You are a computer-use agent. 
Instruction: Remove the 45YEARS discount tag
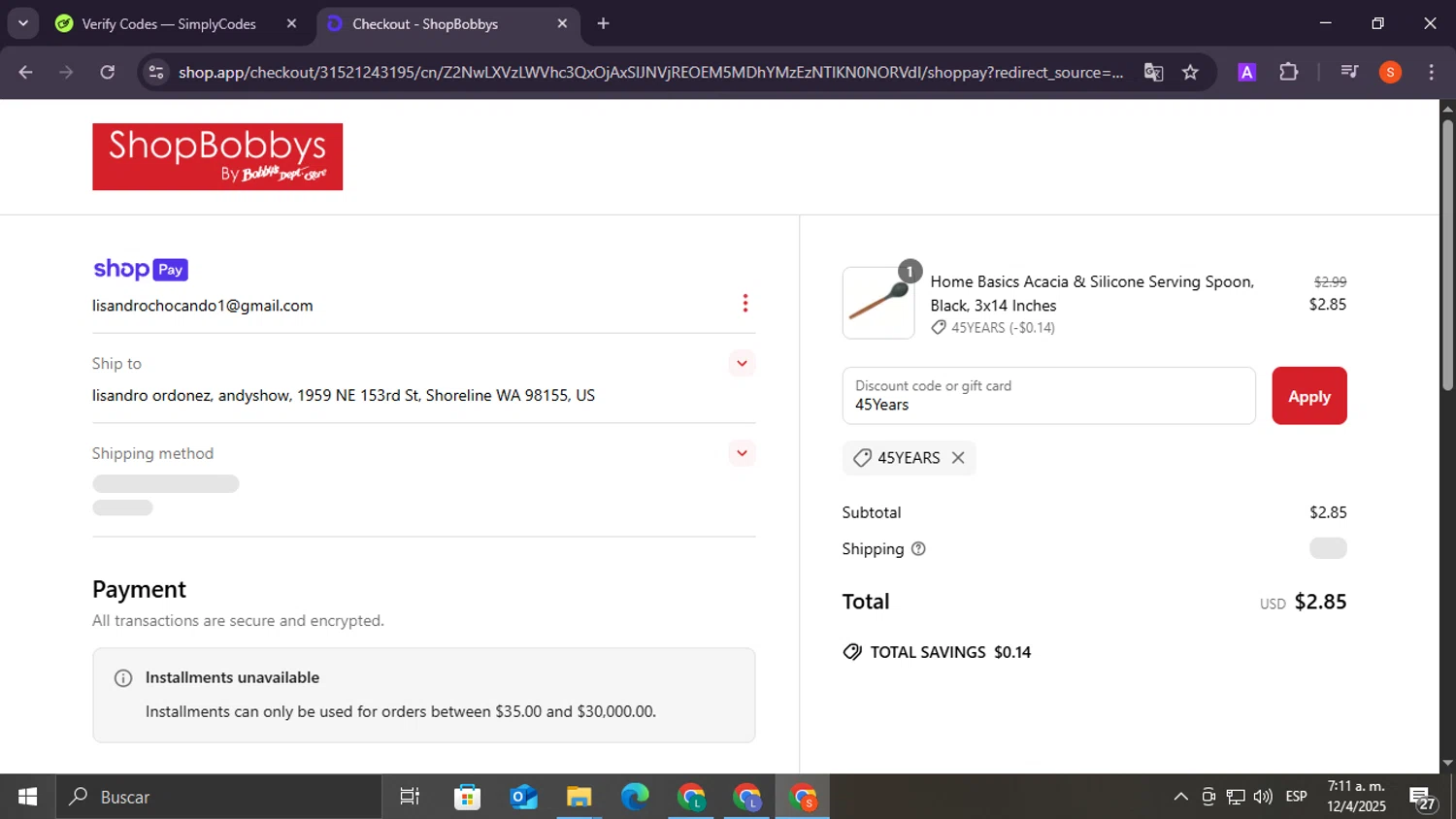point(958,458)
